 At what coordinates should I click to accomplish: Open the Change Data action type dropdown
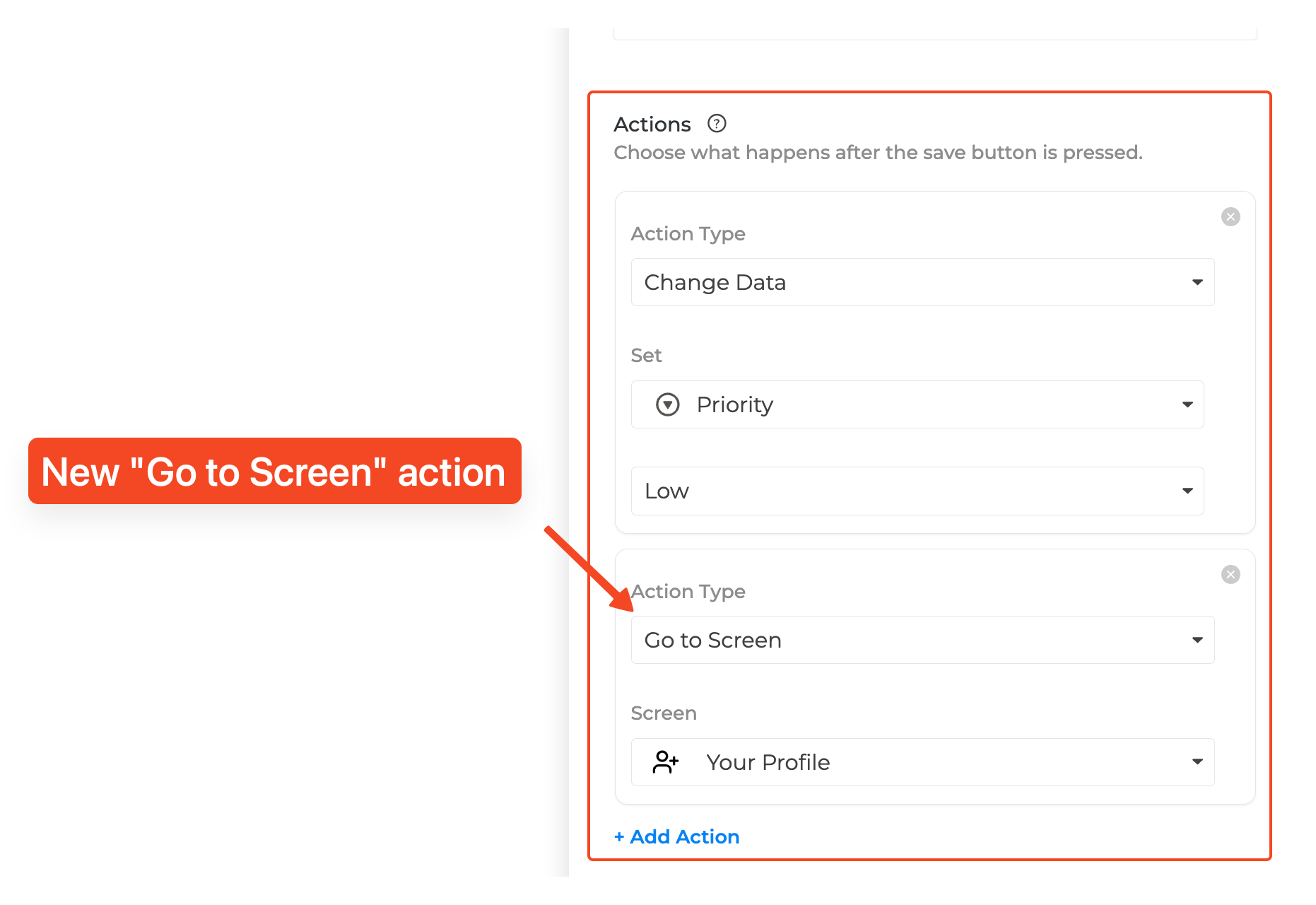(x=922, y=282)
